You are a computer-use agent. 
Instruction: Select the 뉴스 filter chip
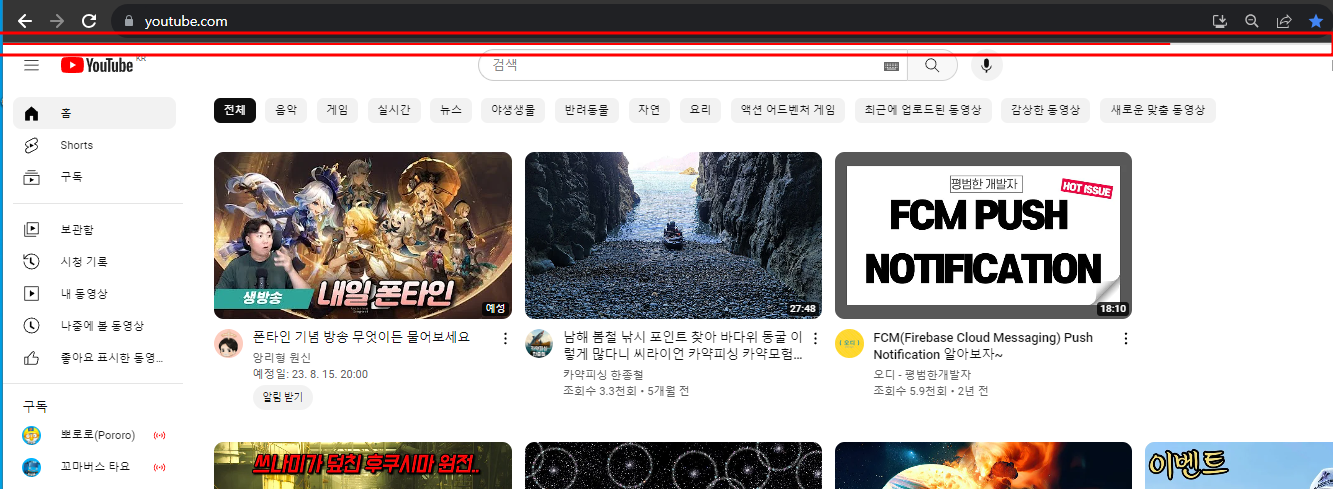[x=450, y=110]
